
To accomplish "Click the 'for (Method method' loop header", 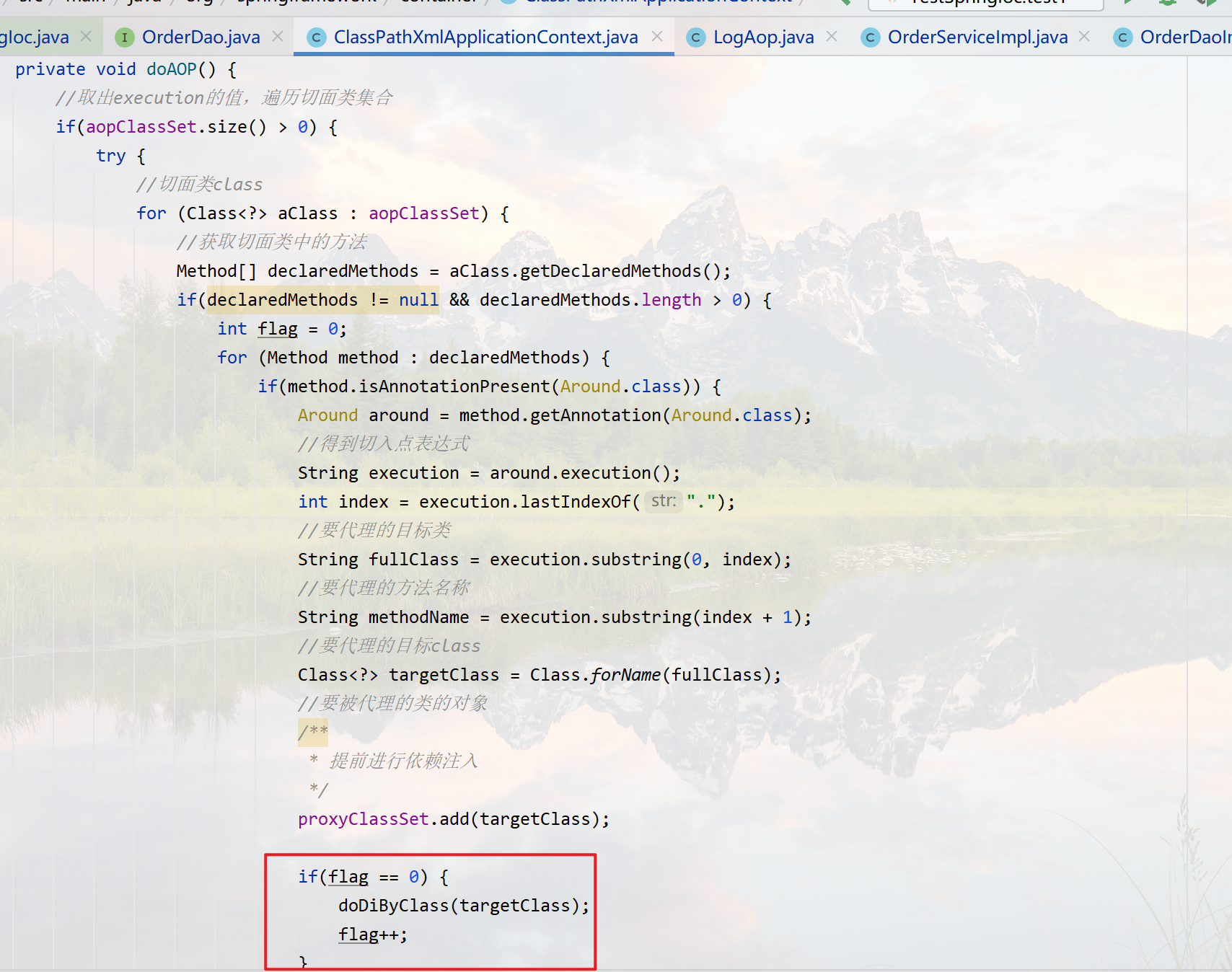I will point(414,358).
